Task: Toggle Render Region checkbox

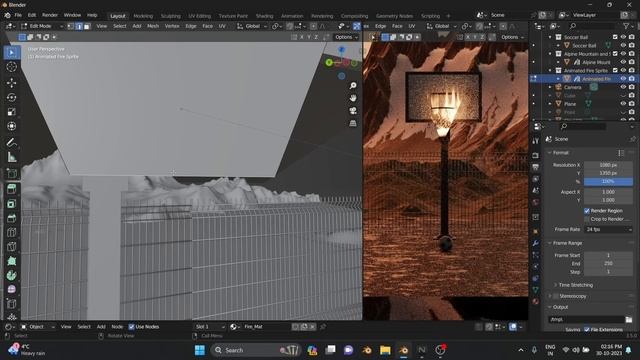Action: [587, 211]
